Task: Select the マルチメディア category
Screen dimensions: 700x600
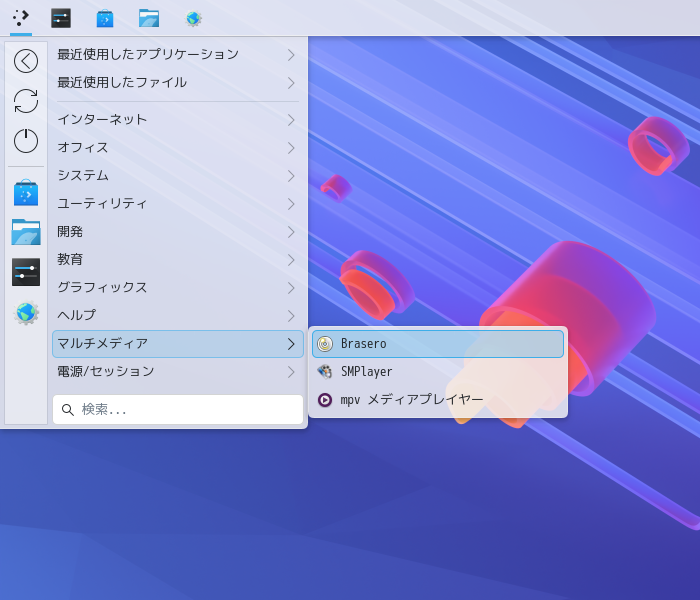Action: click(x=178, y=344)
